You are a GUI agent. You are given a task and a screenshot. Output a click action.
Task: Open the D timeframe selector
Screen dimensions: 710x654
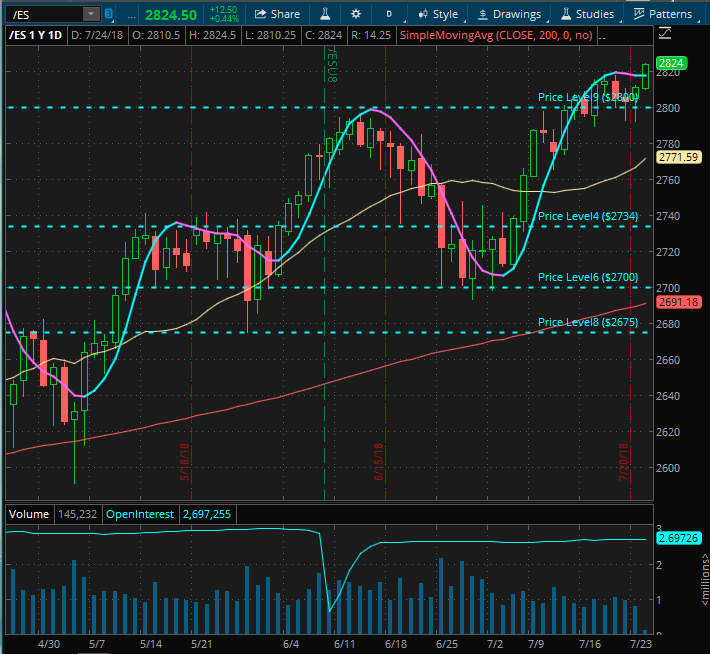389,14
